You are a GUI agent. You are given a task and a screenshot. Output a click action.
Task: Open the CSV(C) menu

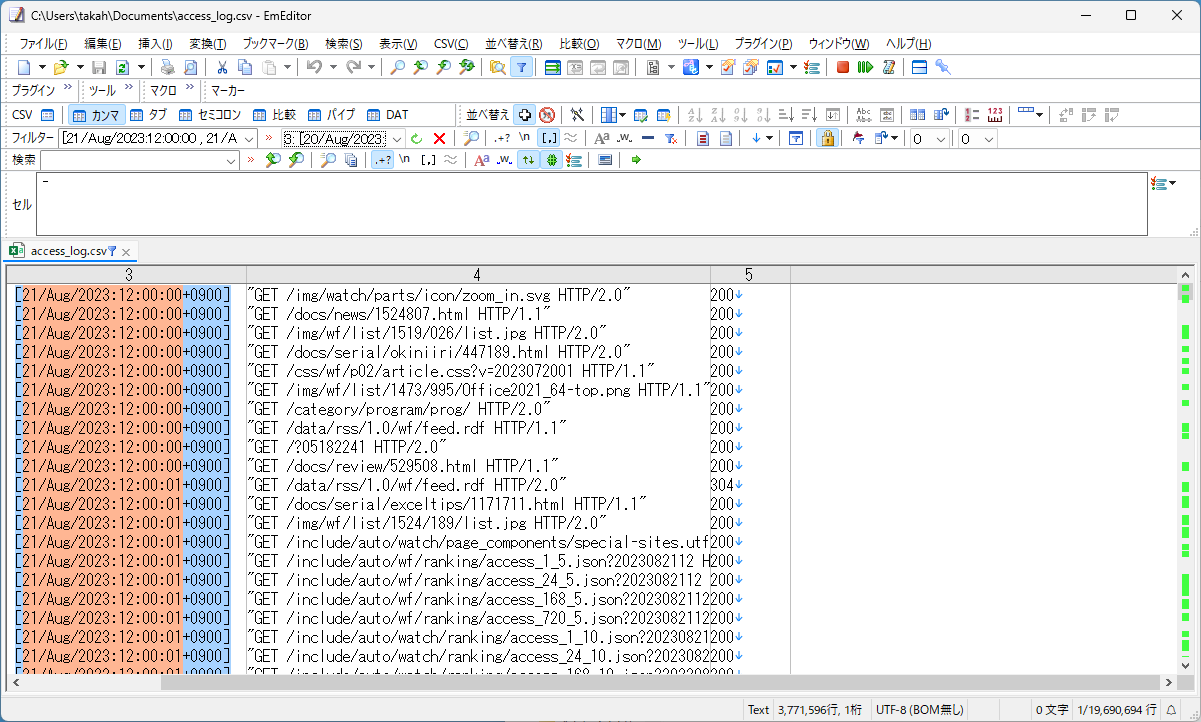(x=451, y=44)
